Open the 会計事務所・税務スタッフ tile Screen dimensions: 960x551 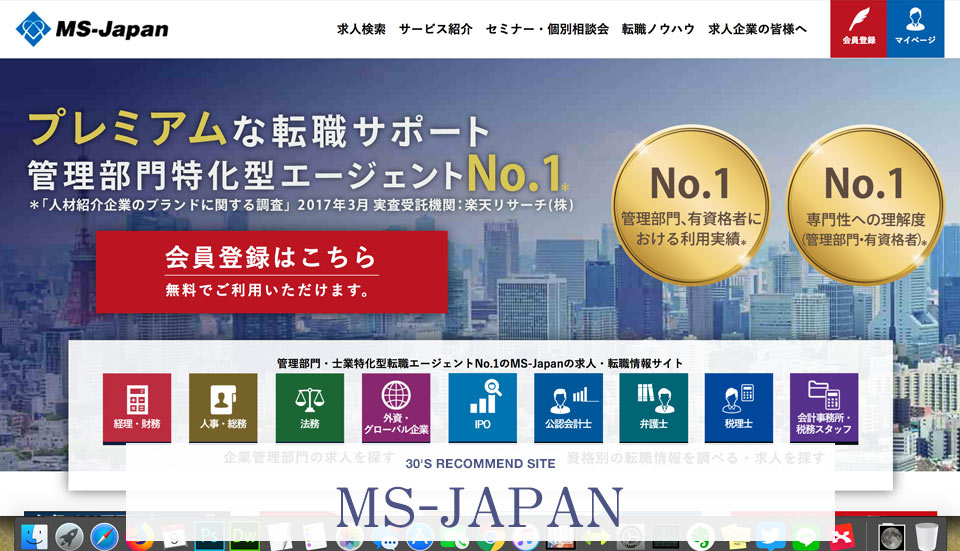[x=824, y=408]
